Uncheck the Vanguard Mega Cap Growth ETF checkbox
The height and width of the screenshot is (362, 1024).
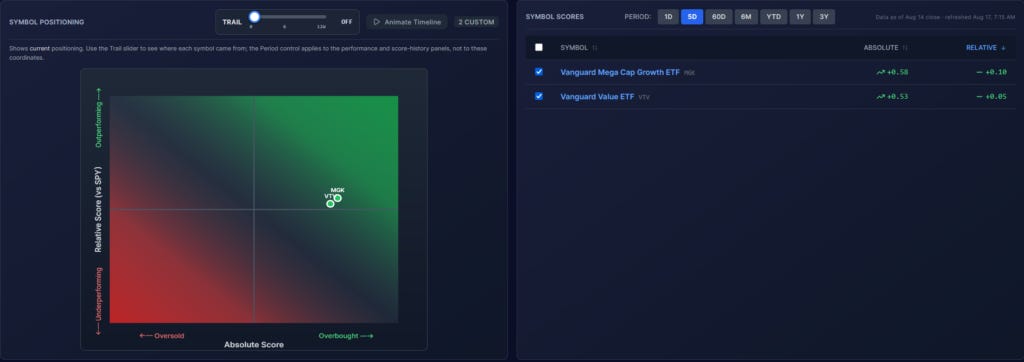pos(539,72)
